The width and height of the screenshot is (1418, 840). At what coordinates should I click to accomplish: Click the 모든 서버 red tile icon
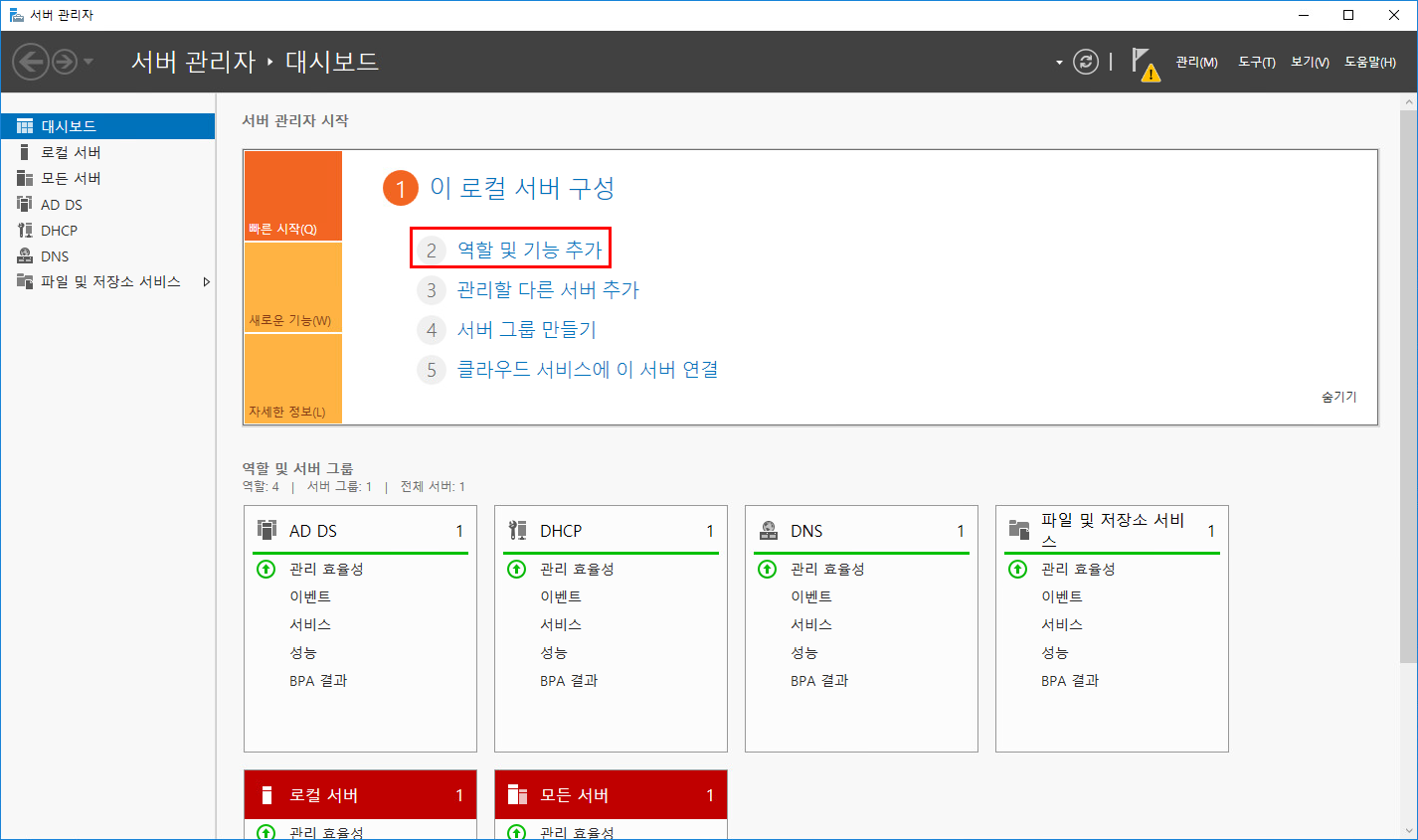tap(517, 794)
